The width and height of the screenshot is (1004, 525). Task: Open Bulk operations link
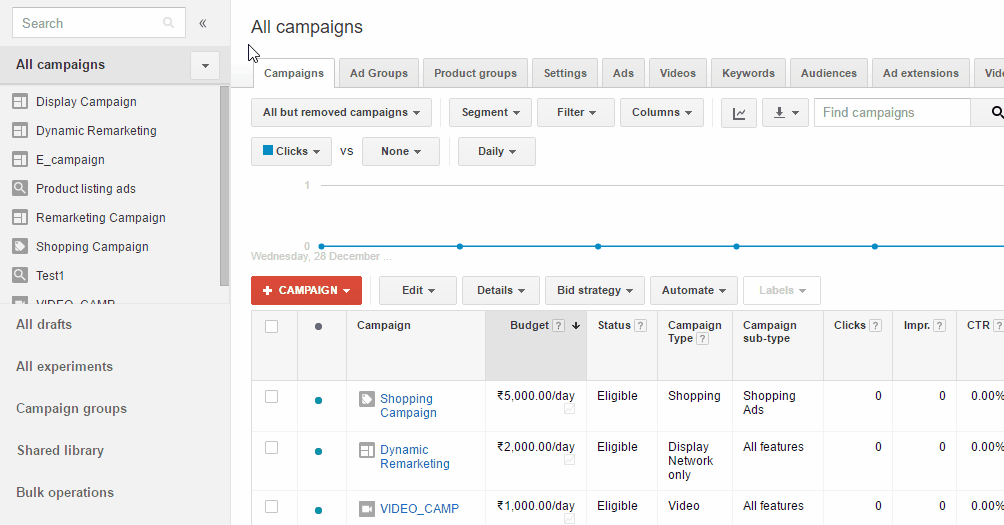pyautogui.click(x=65, y=492)
